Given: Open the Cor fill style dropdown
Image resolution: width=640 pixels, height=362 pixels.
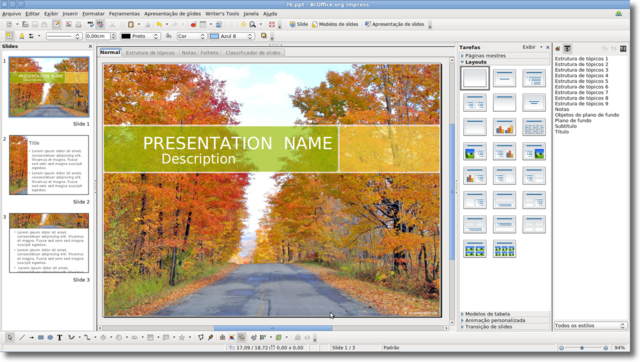Looking at the screenshot, I should (191, 36).
